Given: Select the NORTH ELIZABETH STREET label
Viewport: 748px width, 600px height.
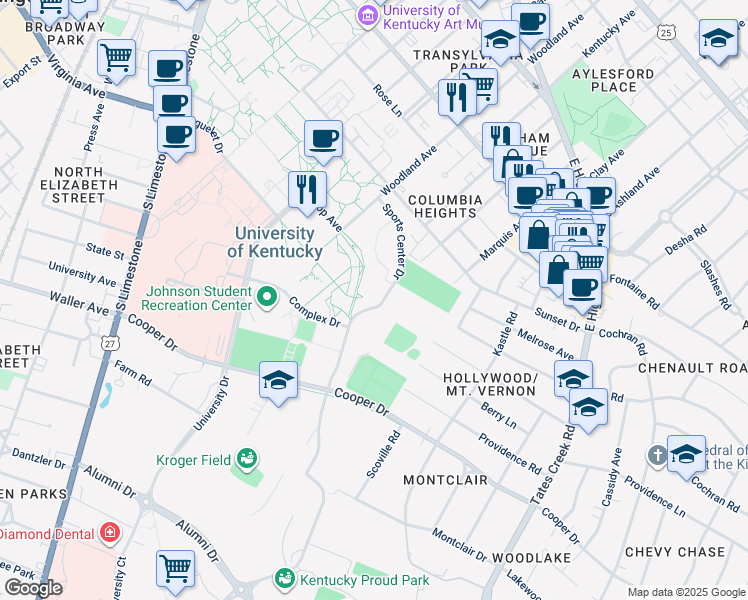Looking at the screenshot, I should tap(79, 185).
